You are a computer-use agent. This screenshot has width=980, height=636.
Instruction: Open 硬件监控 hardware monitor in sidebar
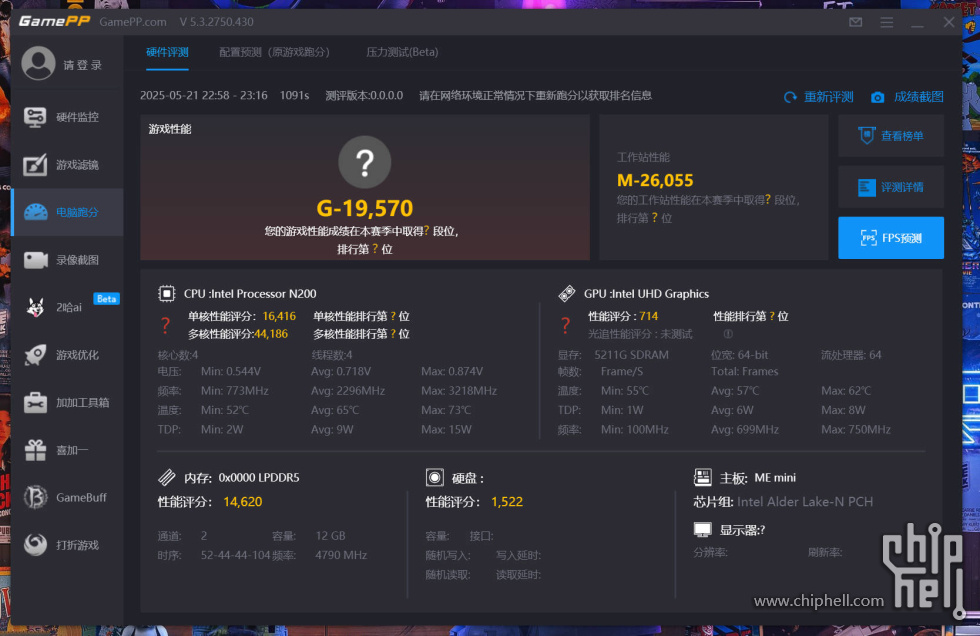(x=68, y=117)
